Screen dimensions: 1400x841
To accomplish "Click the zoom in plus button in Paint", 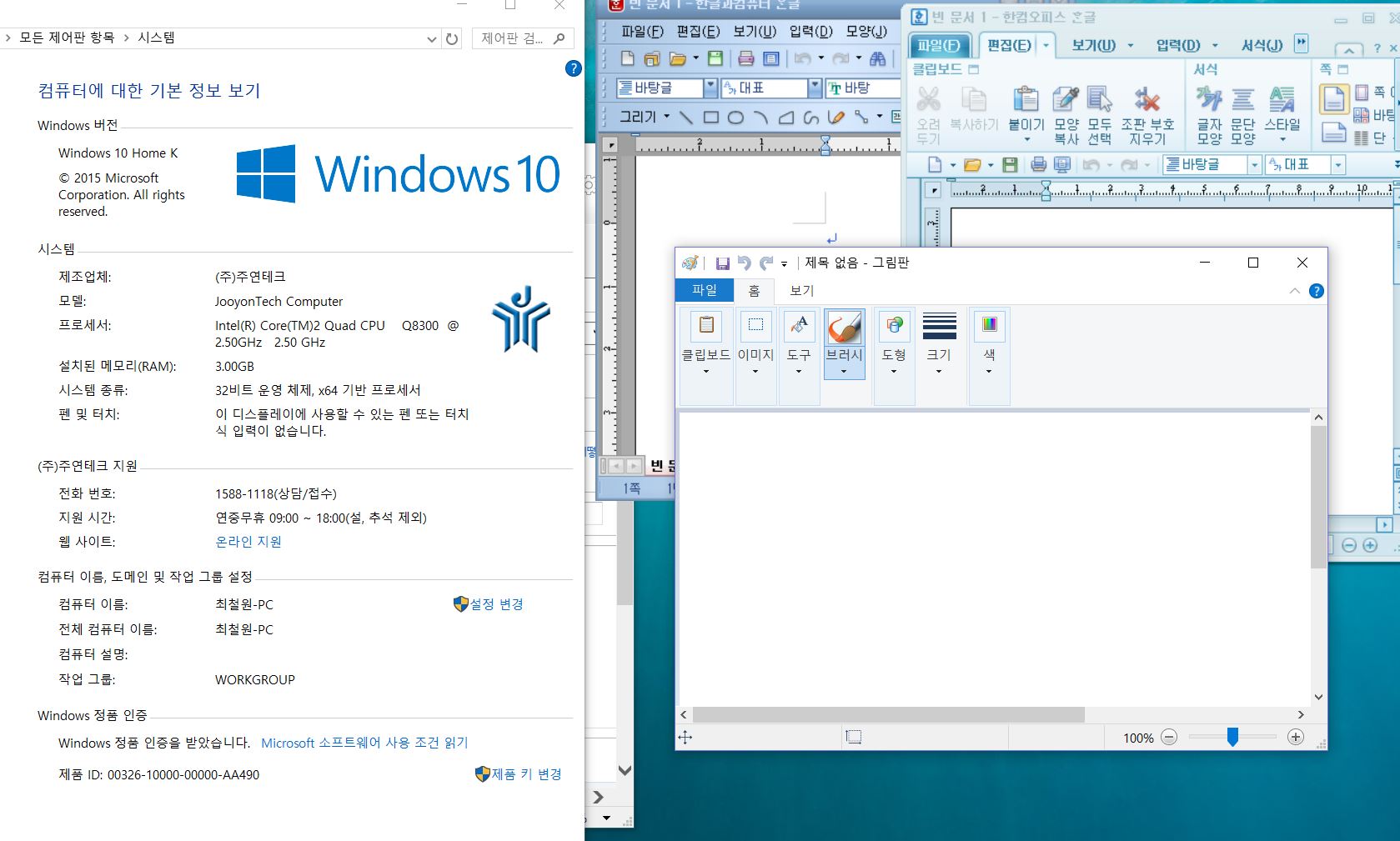I will [x=1295, y=737].
